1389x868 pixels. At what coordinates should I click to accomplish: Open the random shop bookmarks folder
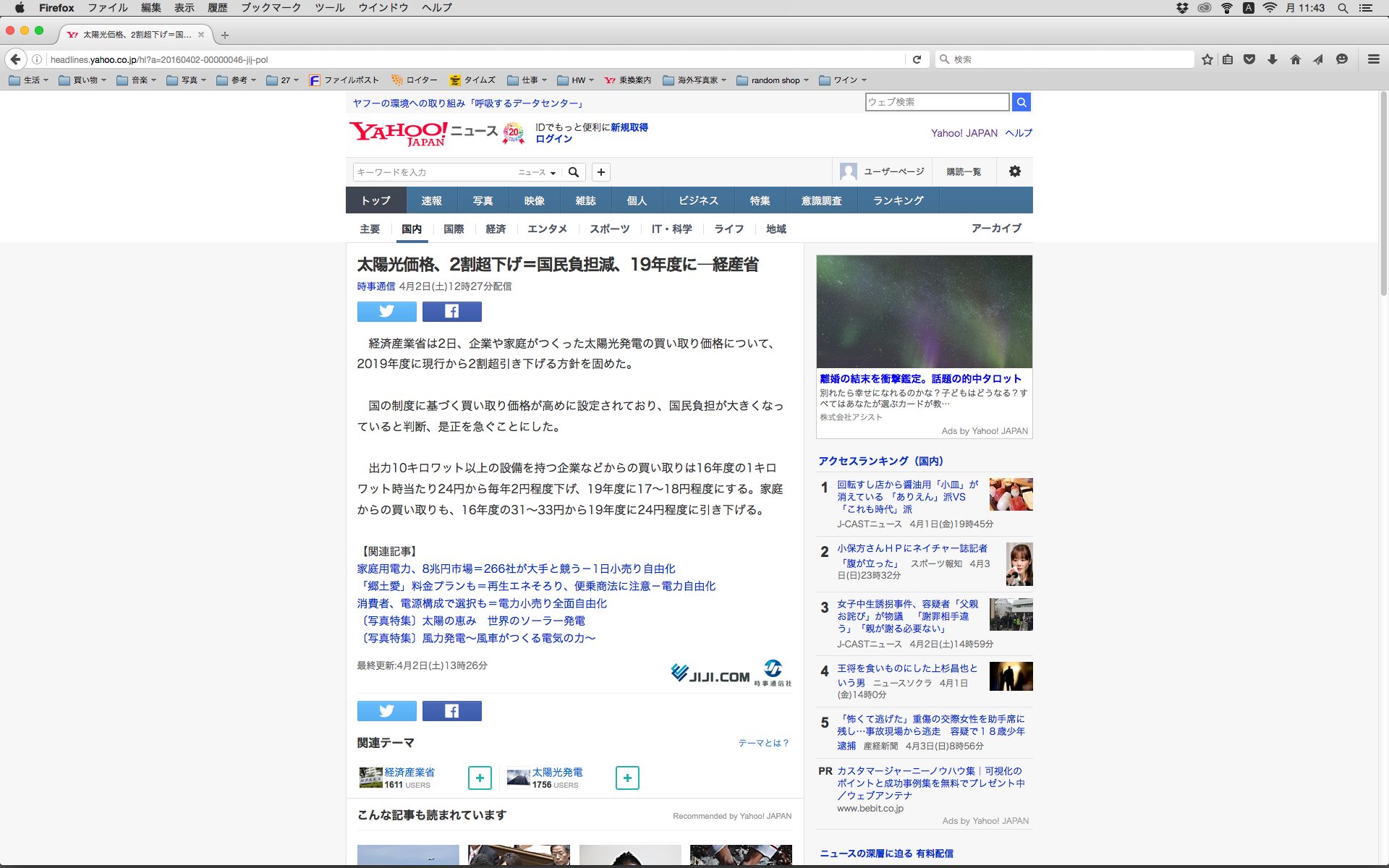[773, 80]
